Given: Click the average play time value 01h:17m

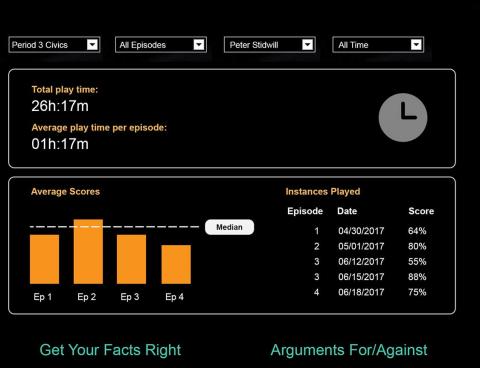Looking at the screenshot, I should click(60, 144).
